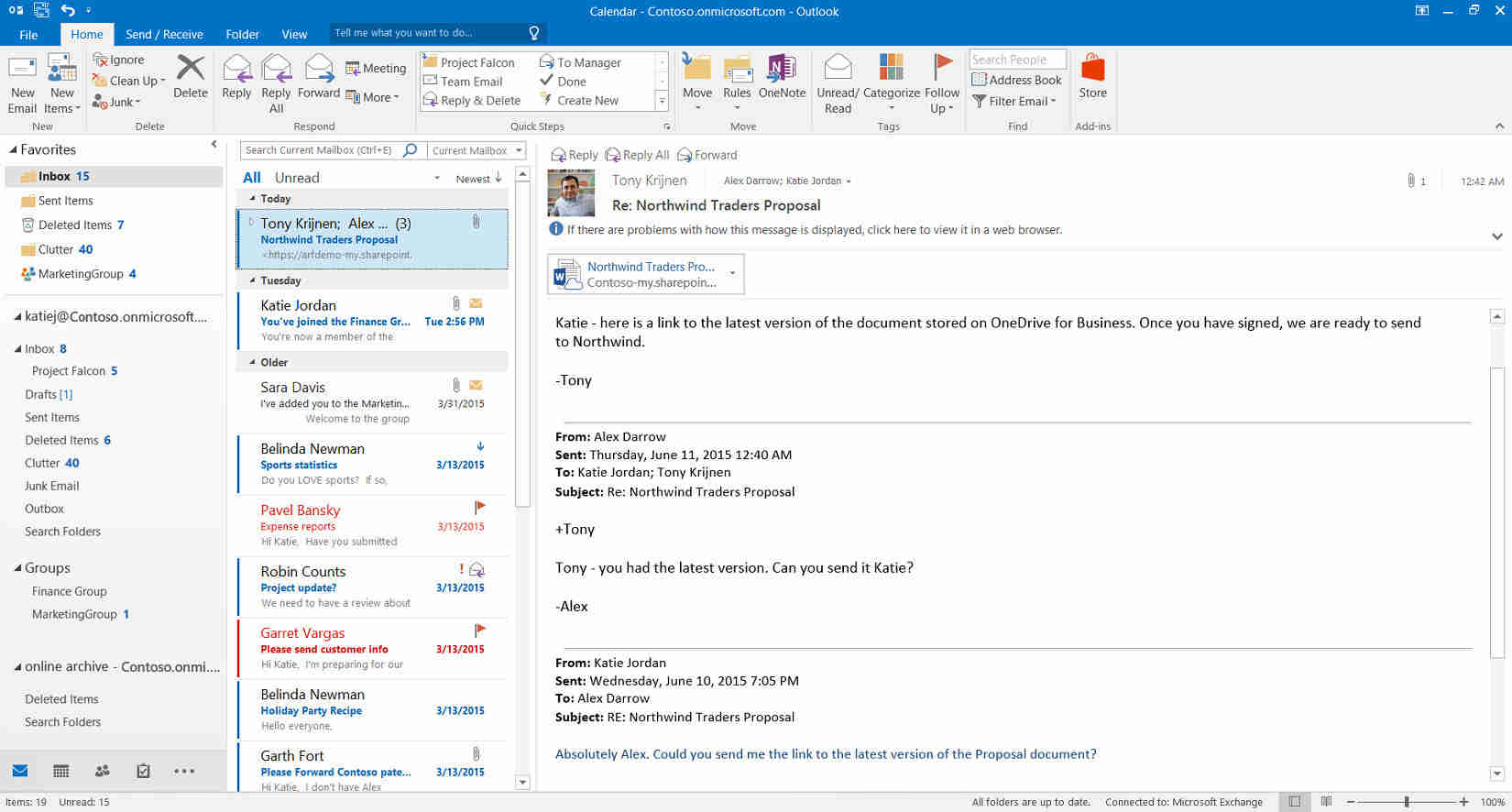Open Northwind Traders Proposal attachment
The width and height of the screenshot is (1512, 812).
click(x=646, y=274)
